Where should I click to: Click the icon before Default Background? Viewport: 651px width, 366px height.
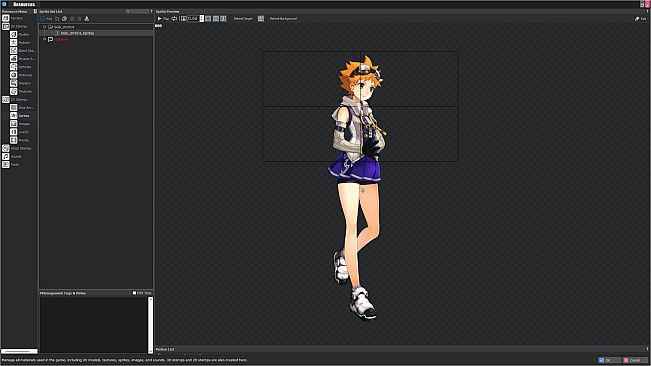click(x=261, y=19)
